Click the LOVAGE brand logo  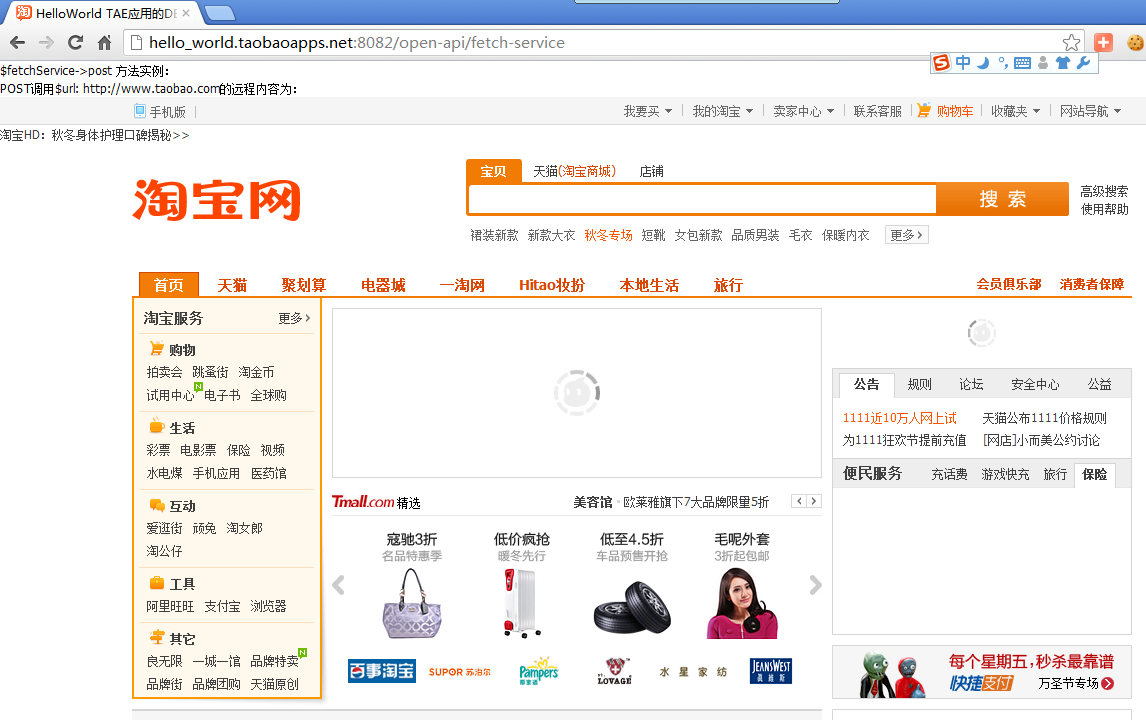(615, 671)
